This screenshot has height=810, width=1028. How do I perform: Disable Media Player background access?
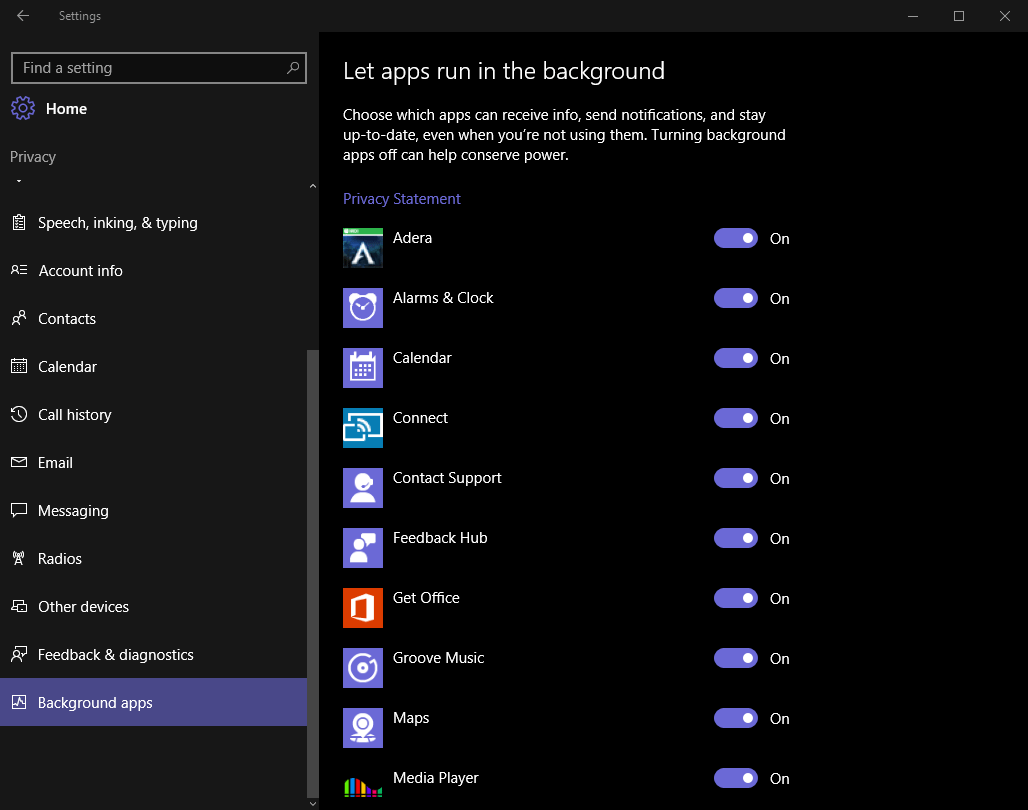pyautogui.click(x=736, y=778)
